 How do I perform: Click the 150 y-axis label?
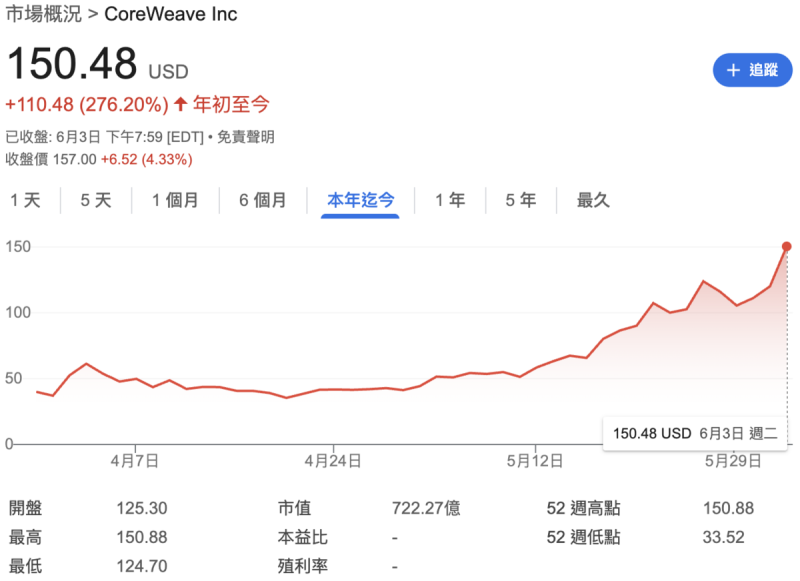[x=18, y=247]
